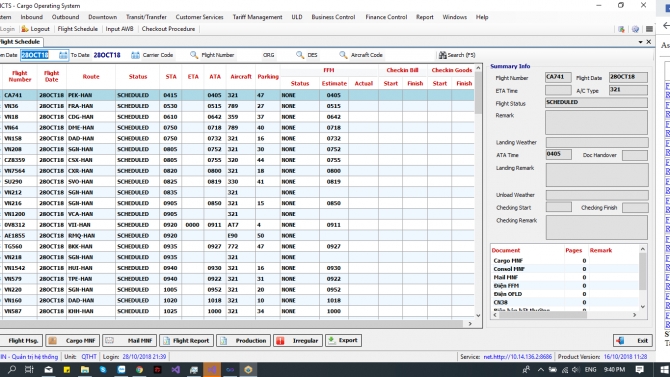Open the Windows notification center icon

pos(640,369)
